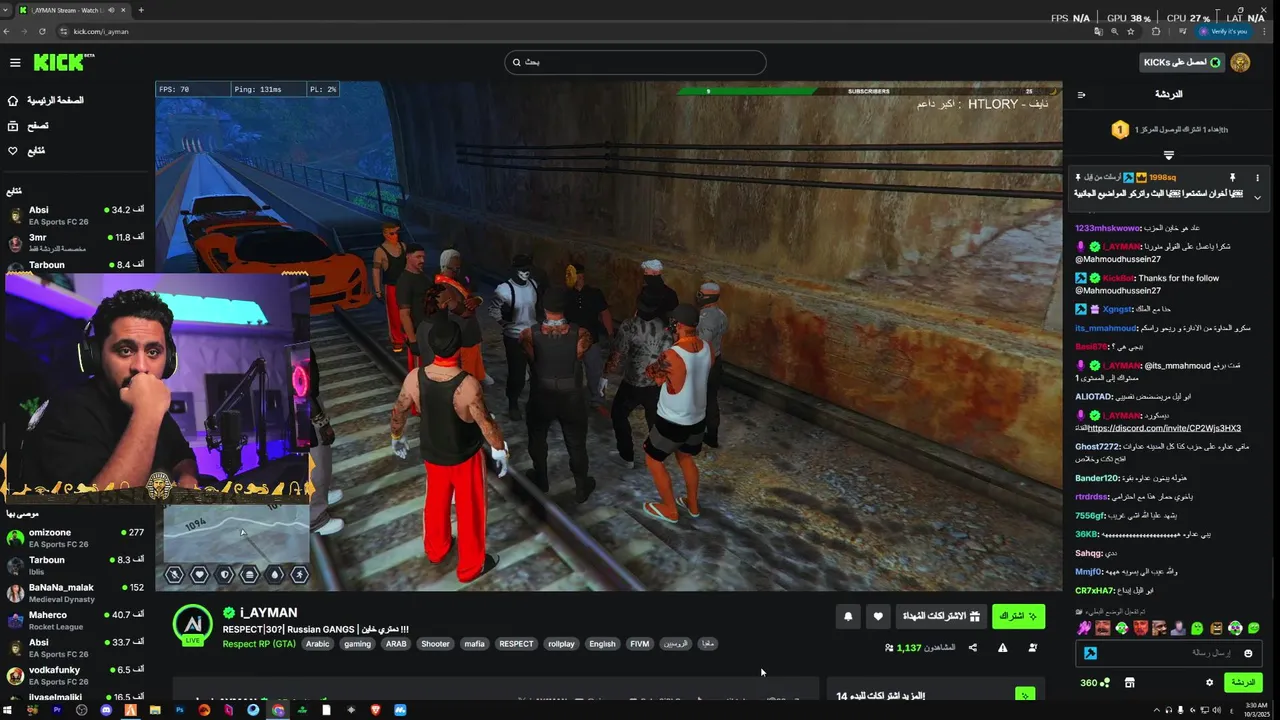Screen dimensions: 1280x720
Task: Send message with the green chat button
Action: pos(1243,683)
